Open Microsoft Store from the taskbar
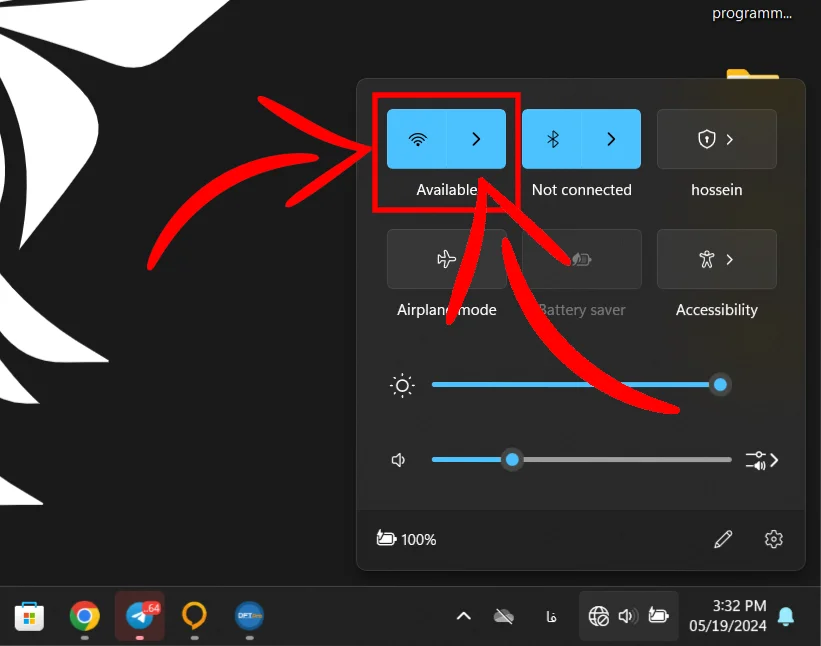This screenshot has height=646, width=821. 29,616
